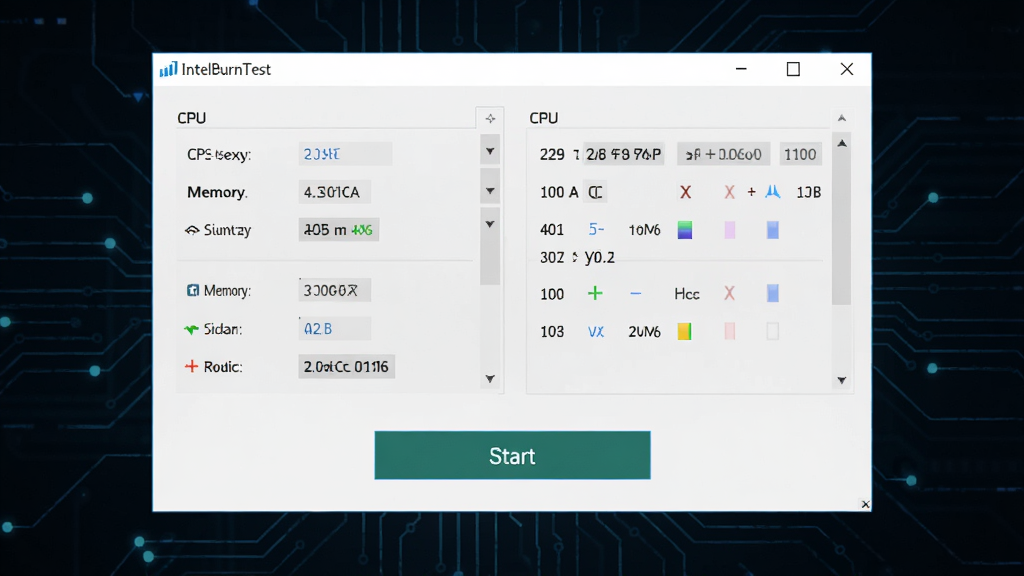The width and height of the screenshot is (1024, 576).
Task: Maximize the IntelBurnTest window
Action: click(793, 69)
